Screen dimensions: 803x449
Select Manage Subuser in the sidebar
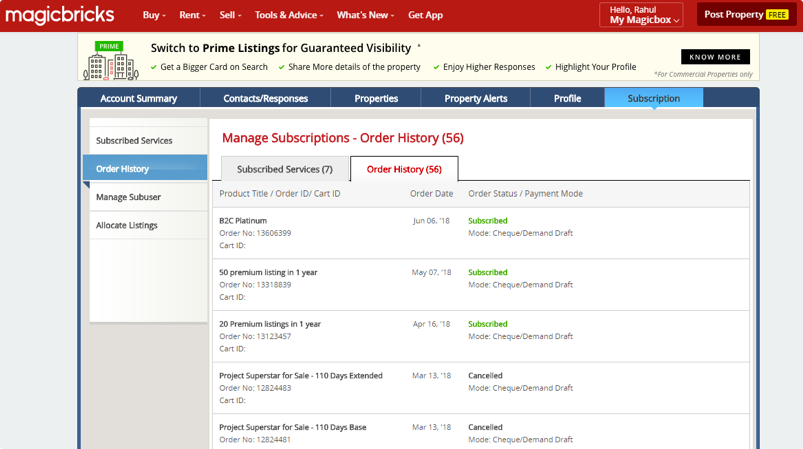(129, 197)
